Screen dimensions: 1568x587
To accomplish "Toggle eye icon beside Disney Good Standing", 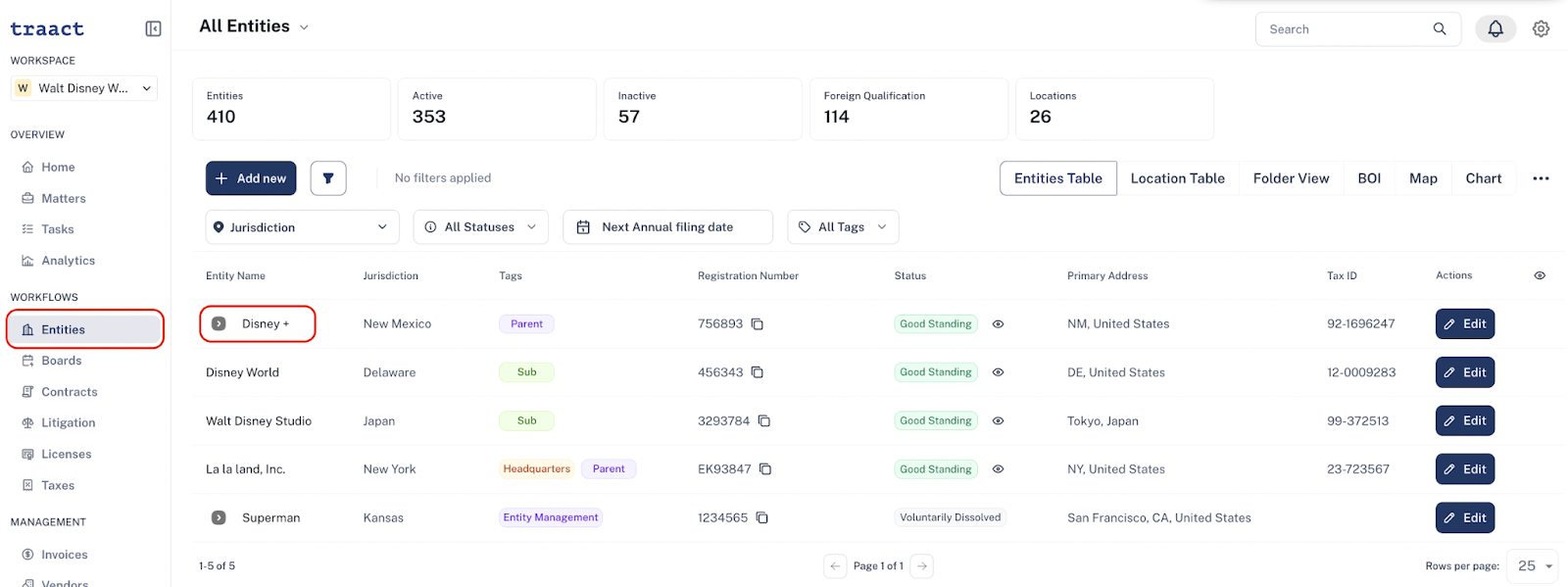I will pos(998,324).
